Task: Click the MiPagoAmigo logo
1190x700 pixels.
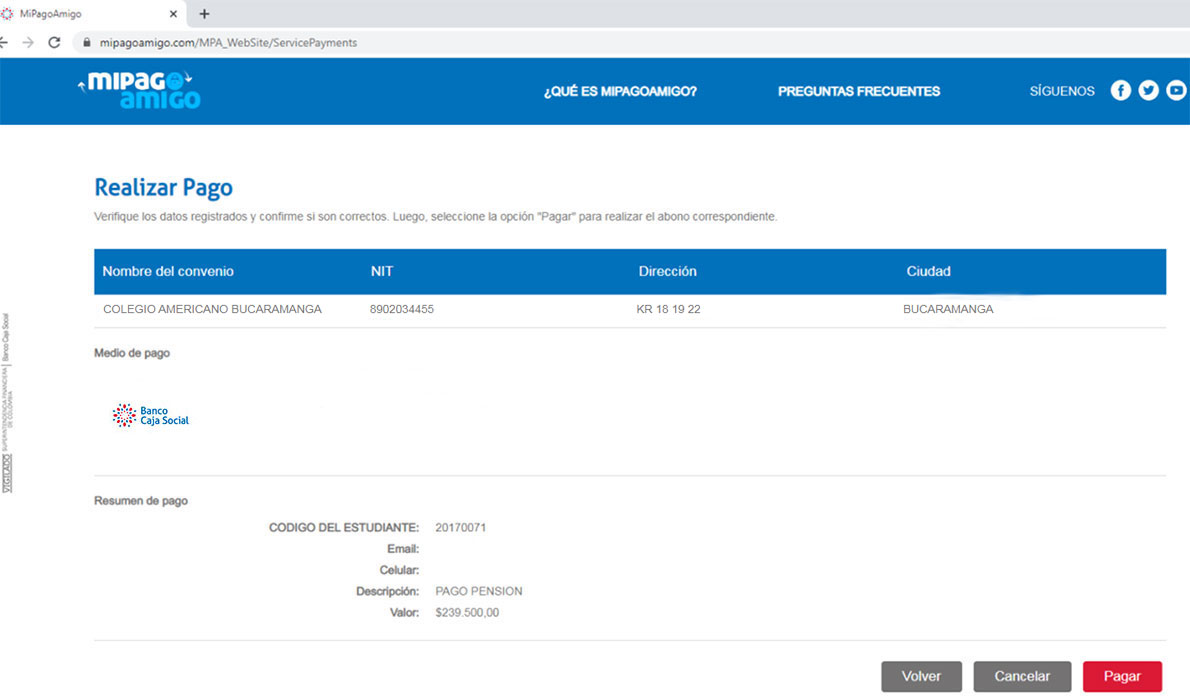Action: [x=141, y=90]
